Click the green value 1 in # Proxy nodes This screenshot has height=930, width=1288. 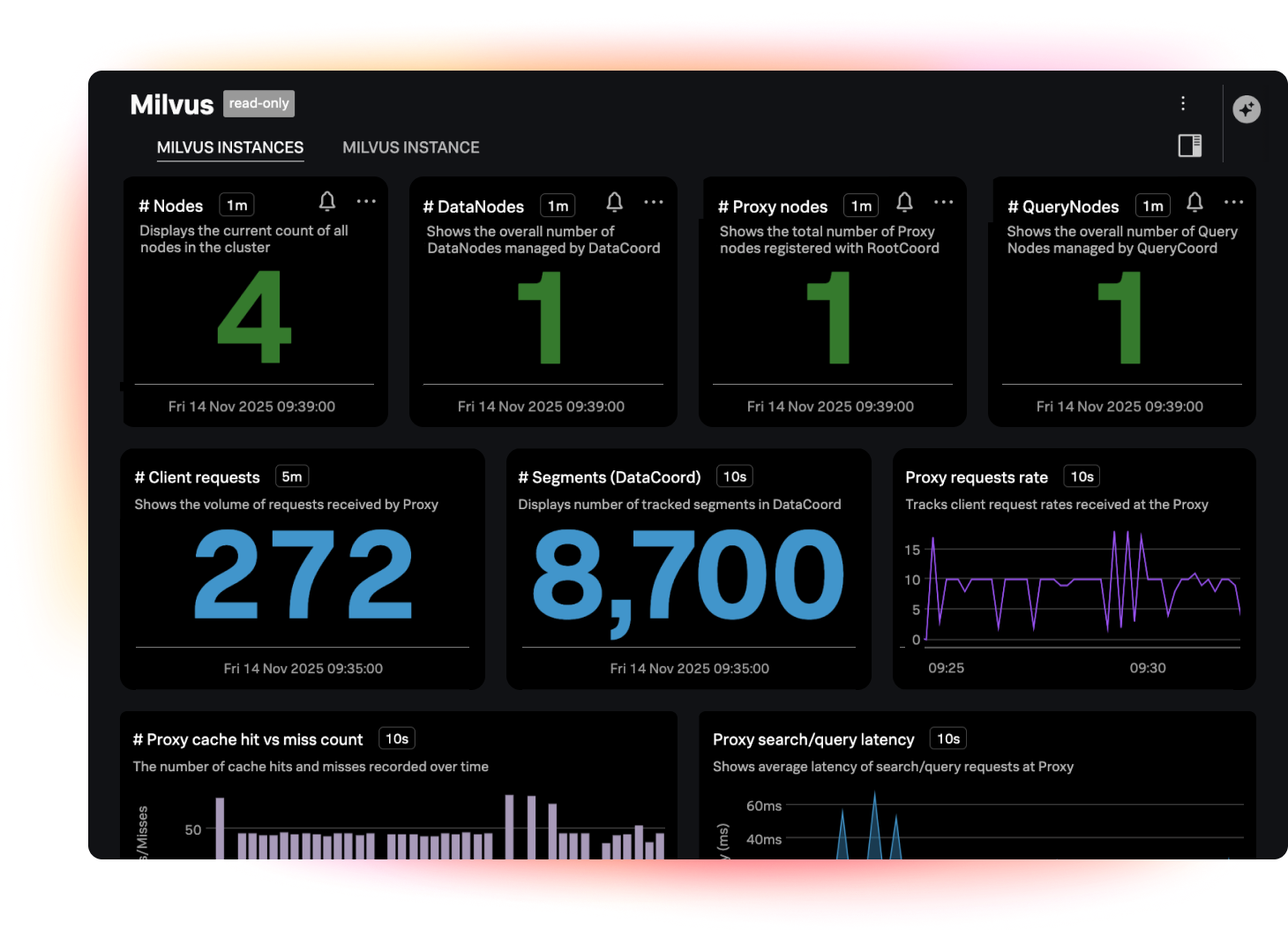828,317
